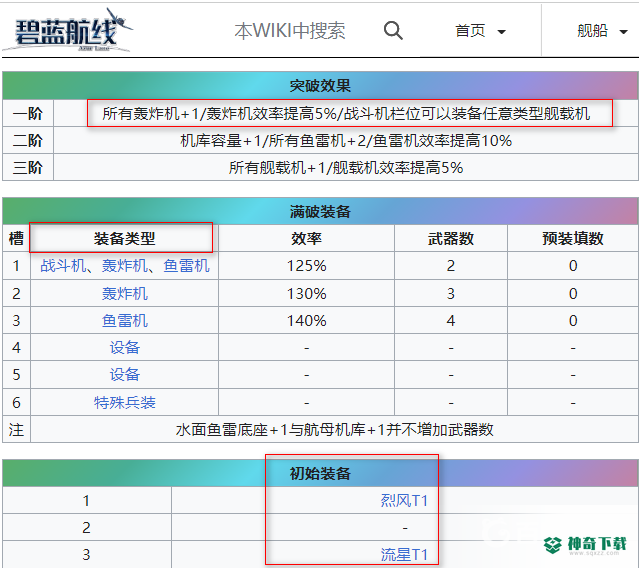This screenshot has height=568, width=639.
Task: Open the 烈风T1 equipment link
Action: pos(404,500)
